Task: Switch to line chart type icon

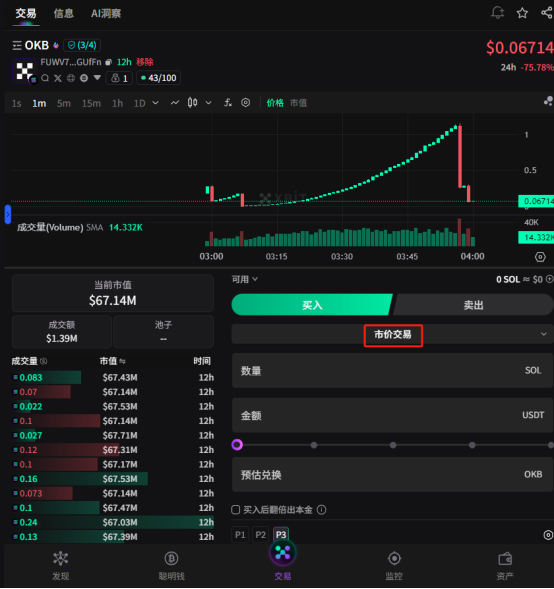Action: pyautogui.click(x=175, y=103)
